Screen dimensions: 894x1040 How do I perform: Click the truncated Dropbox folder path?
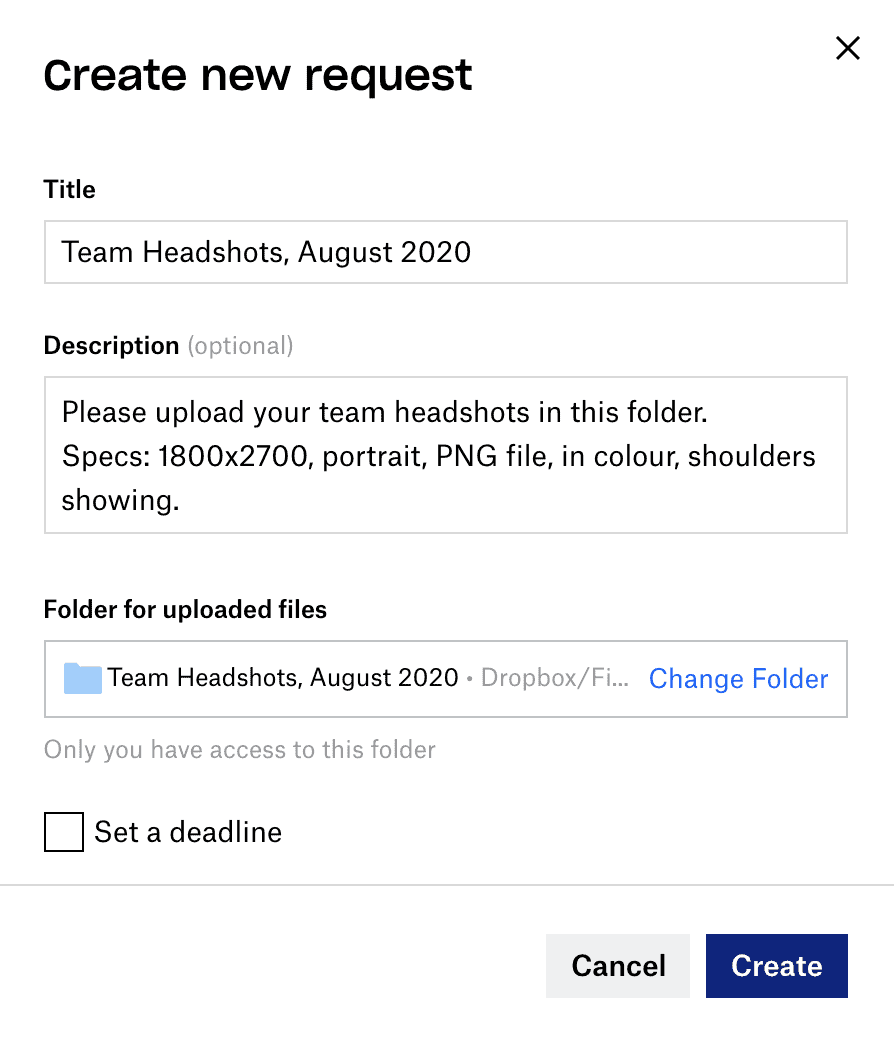point(555,679)
